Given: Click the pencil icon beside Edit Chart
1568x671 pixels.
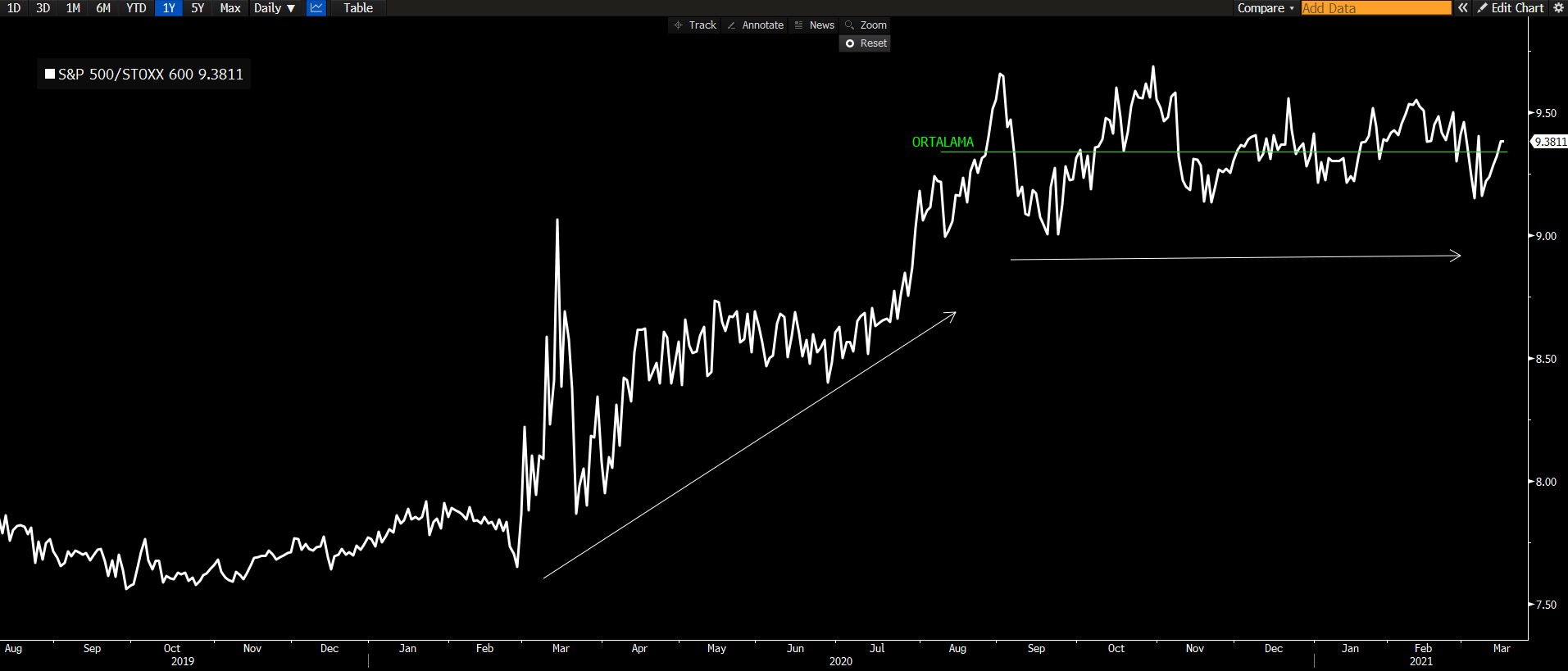Looking at the screenshot, I should 1482,8.
